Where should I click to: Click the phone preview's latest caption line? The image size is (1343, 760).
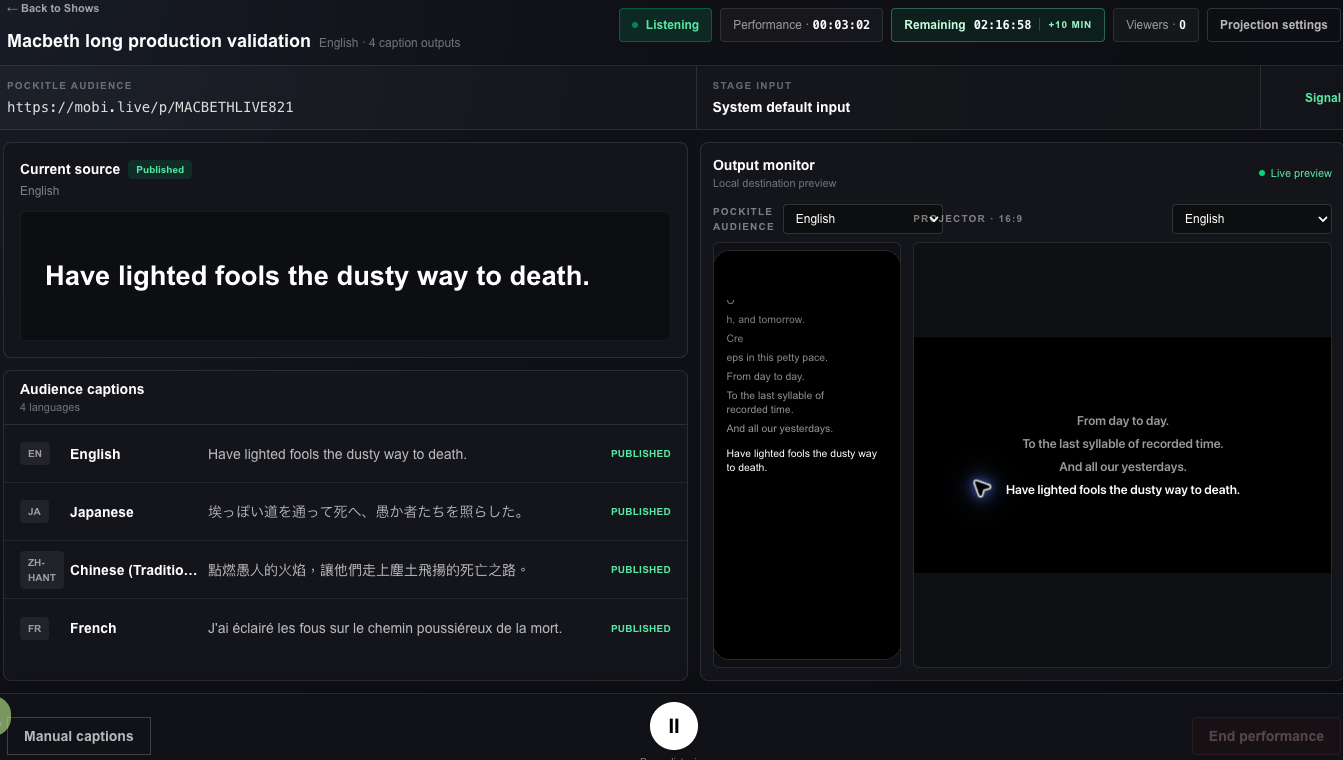tap(801, 460)
